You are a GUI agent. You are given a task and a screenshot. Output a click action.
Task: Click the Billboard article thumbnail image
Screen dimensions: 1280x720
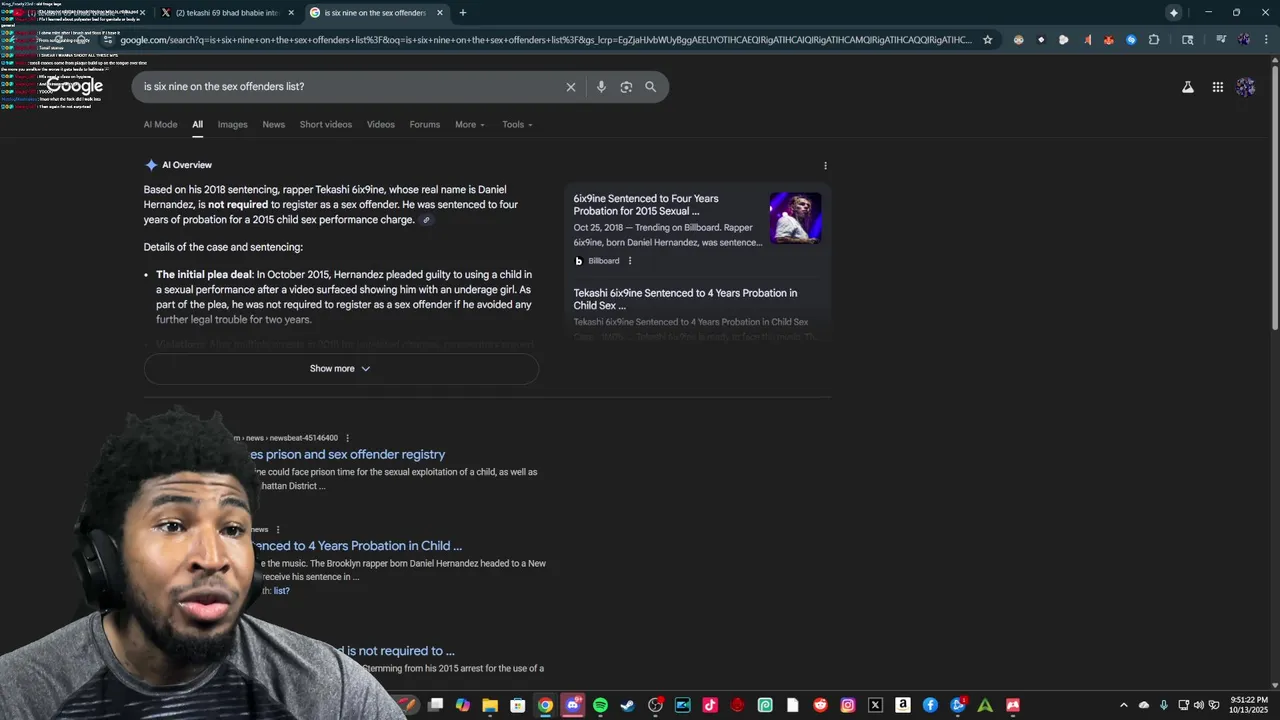[796, 218]
